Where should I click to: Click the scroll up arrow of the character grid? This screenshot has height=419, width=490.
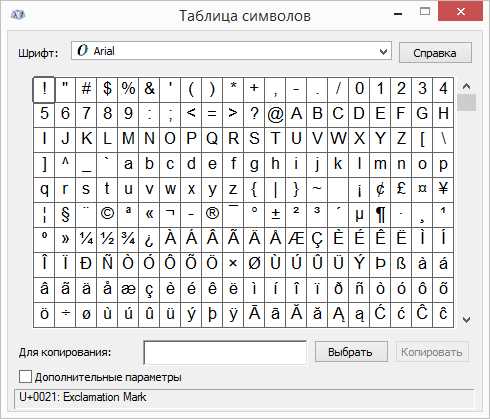tap(466, 87)
